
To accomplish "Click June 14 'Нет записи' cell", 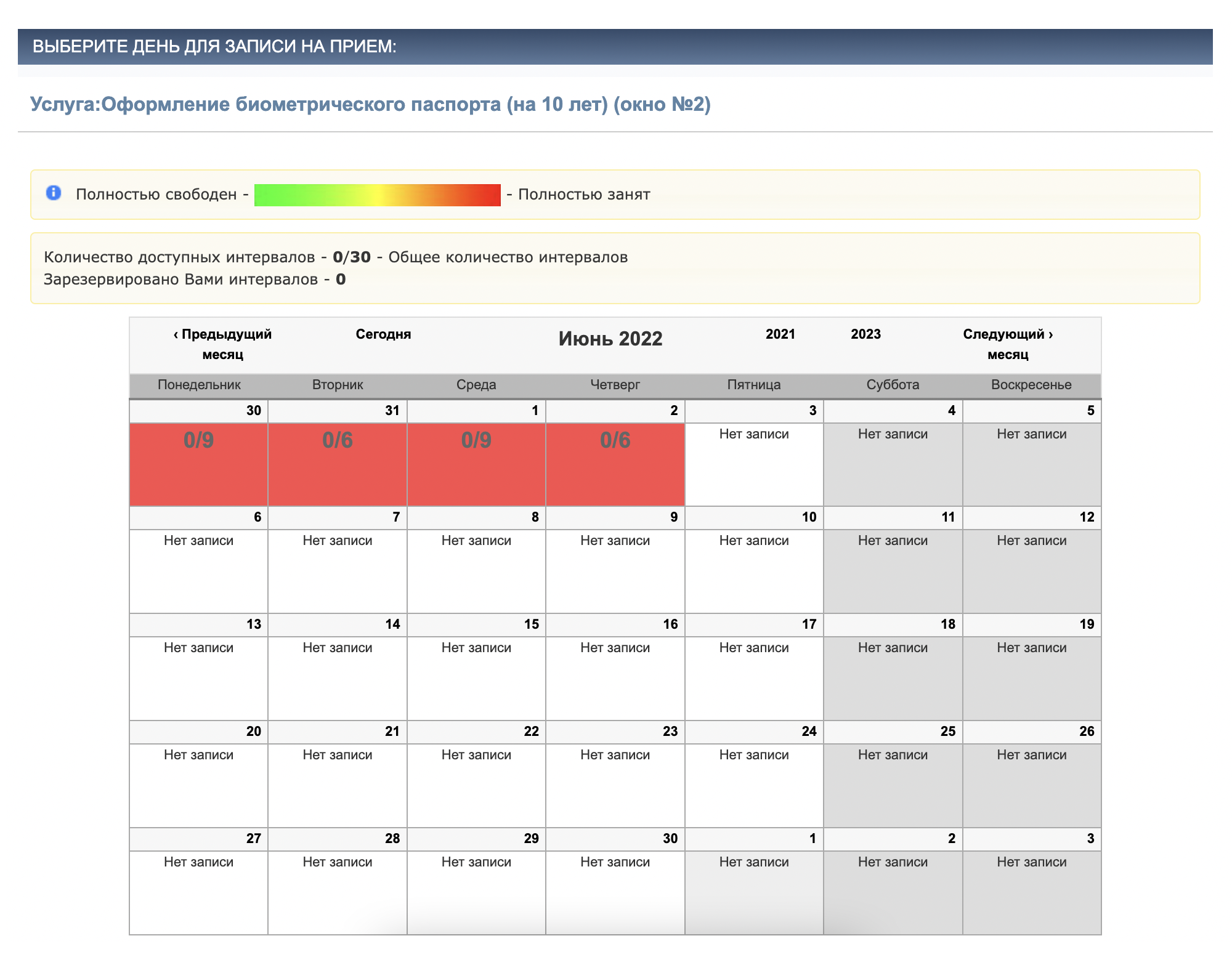I will click(338, 678).
